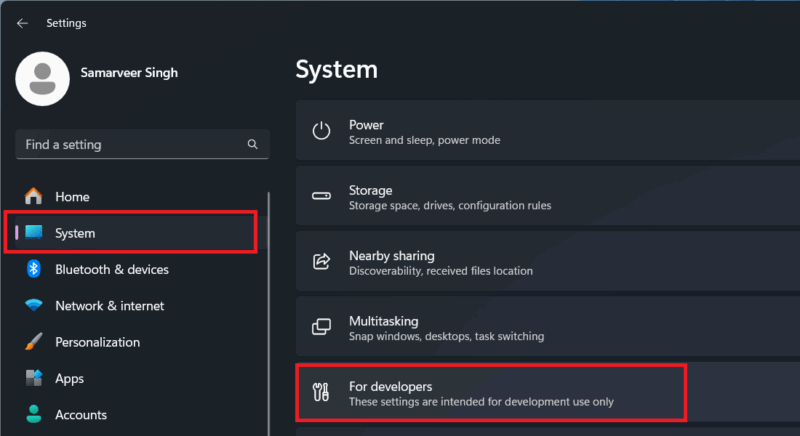Open the user profile avatar picture

click(x=42, y=79)
